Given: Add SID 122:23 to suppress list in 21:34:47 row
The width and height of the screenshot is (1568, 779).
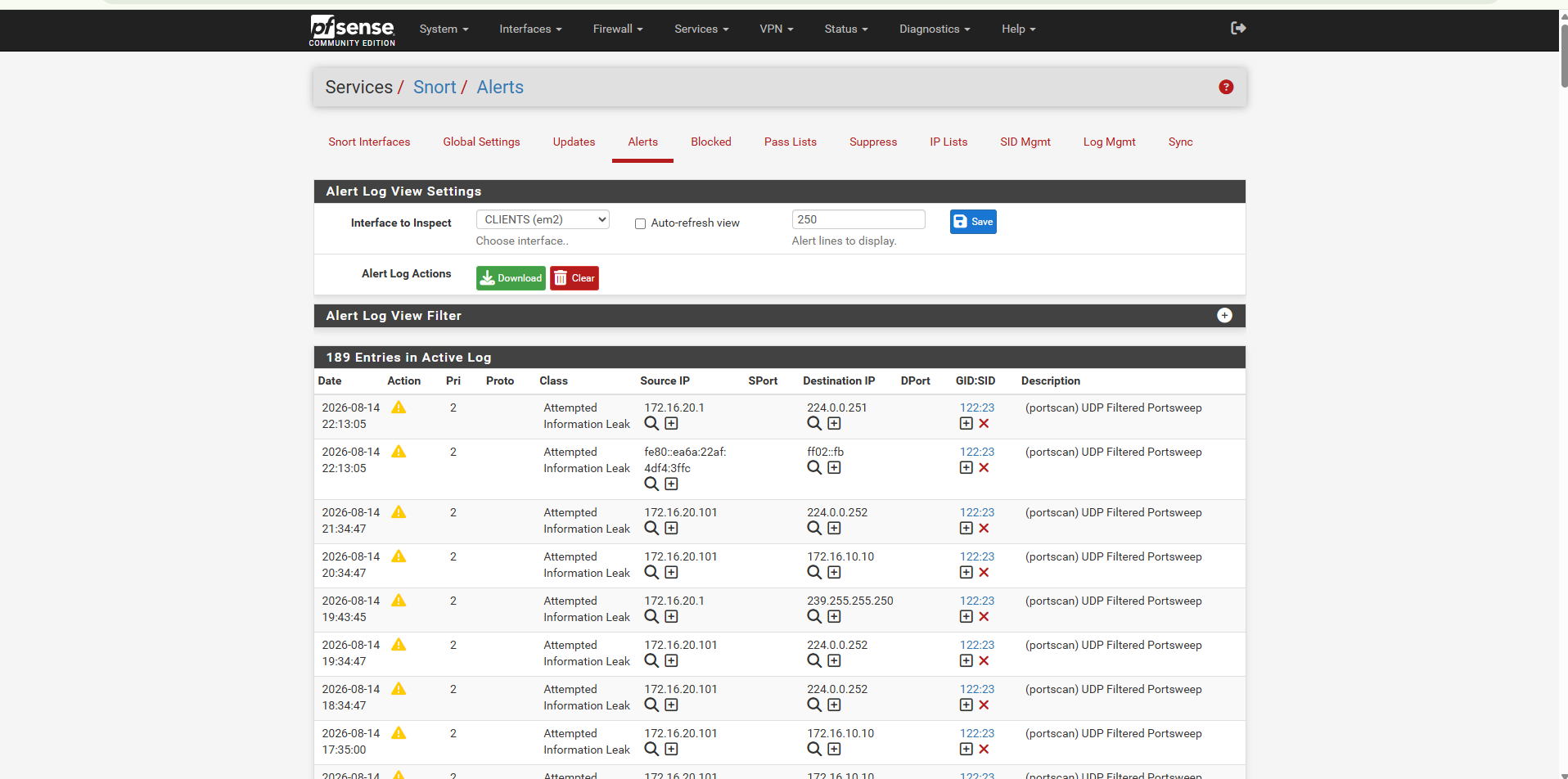Looking at the screenshot, I should click(x=966, y=529).
